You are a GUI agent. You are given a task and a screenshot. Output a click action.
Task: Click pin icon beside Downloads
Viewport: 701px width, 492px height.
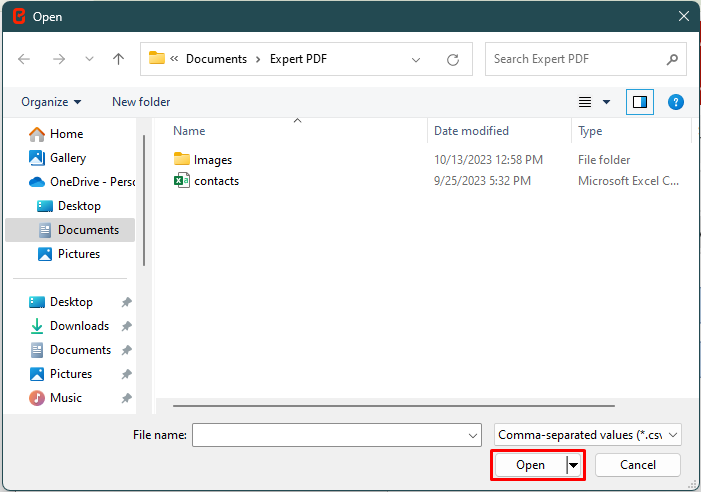(127, 326)
